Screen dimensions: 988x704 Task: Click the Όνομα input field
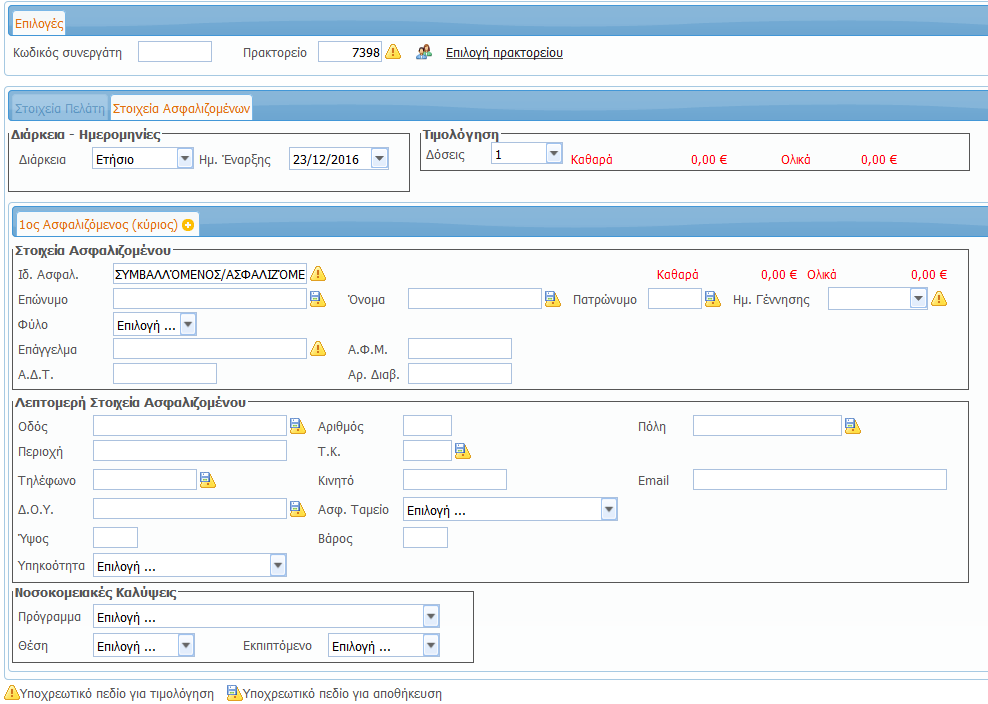[474, 299]
